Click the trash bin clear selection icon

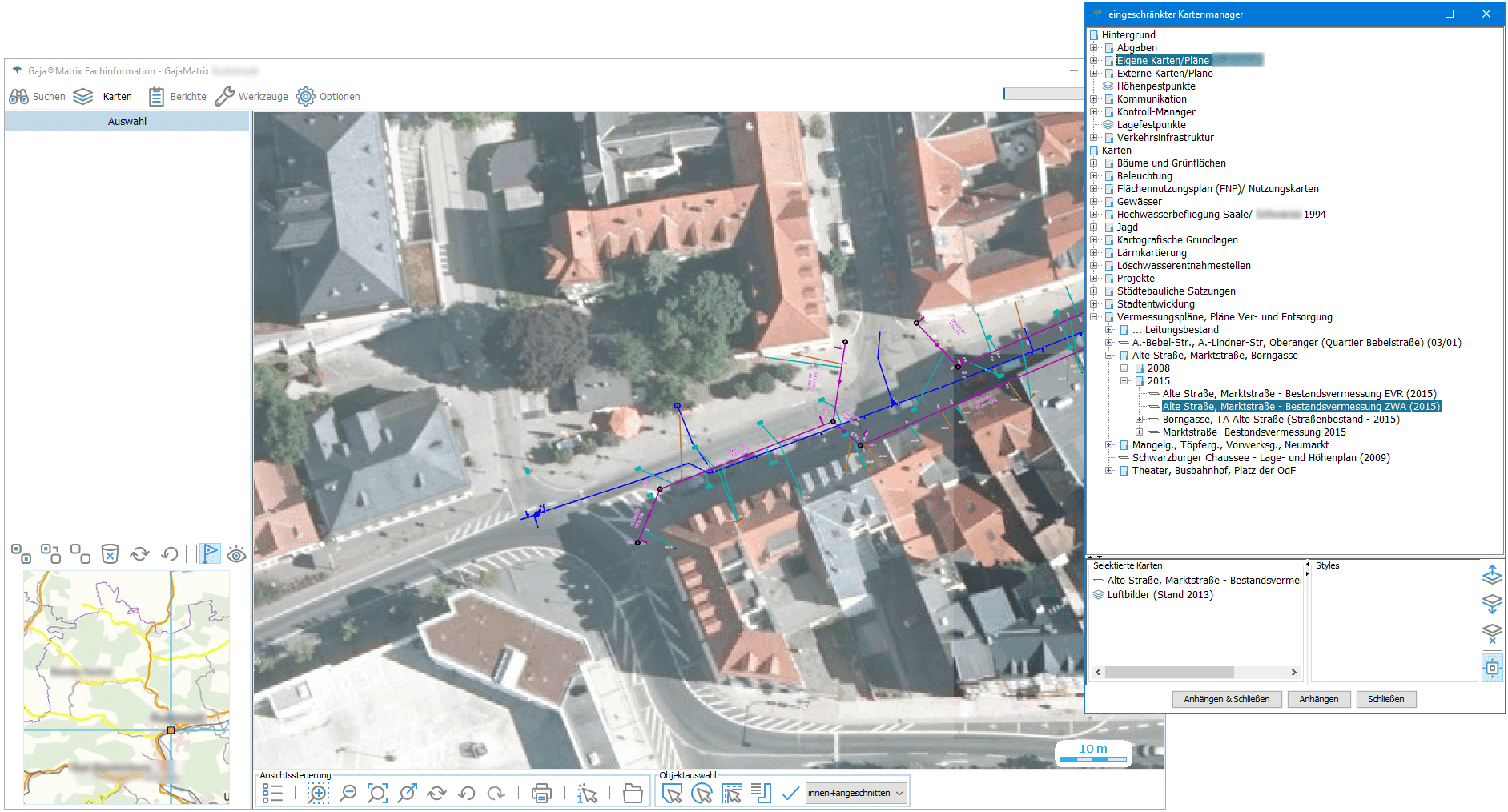(110, 553)
